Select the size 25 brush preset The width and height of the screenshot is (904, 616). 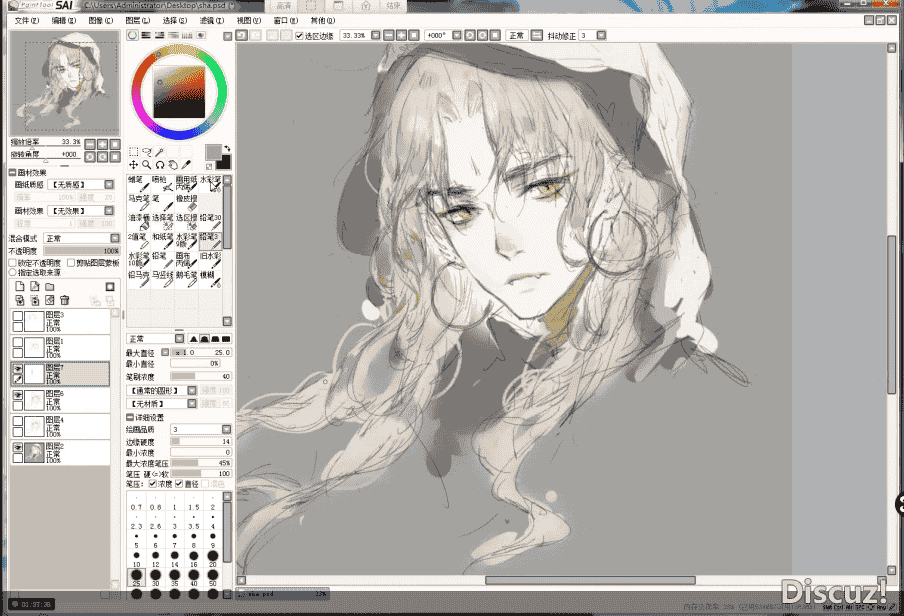point(137,577)
